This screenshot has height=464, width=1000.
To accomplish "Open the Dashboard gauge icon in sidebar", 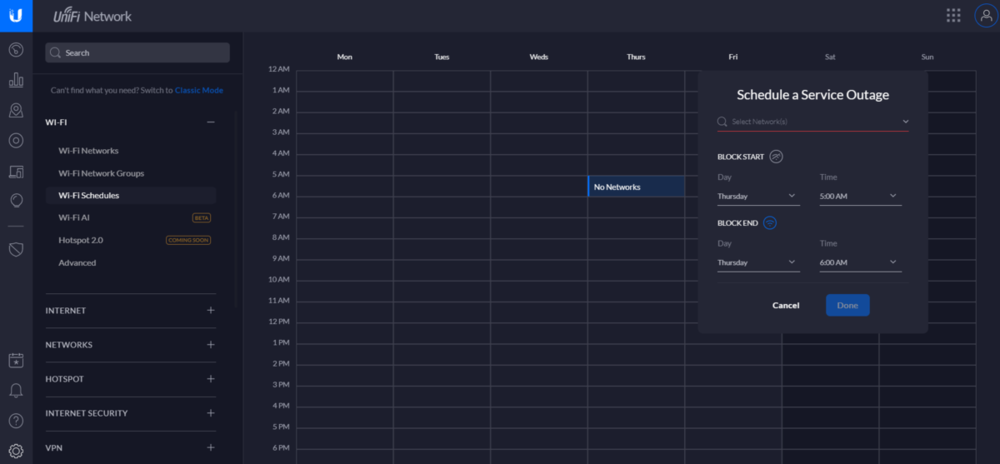I will [x=16, y=49].
